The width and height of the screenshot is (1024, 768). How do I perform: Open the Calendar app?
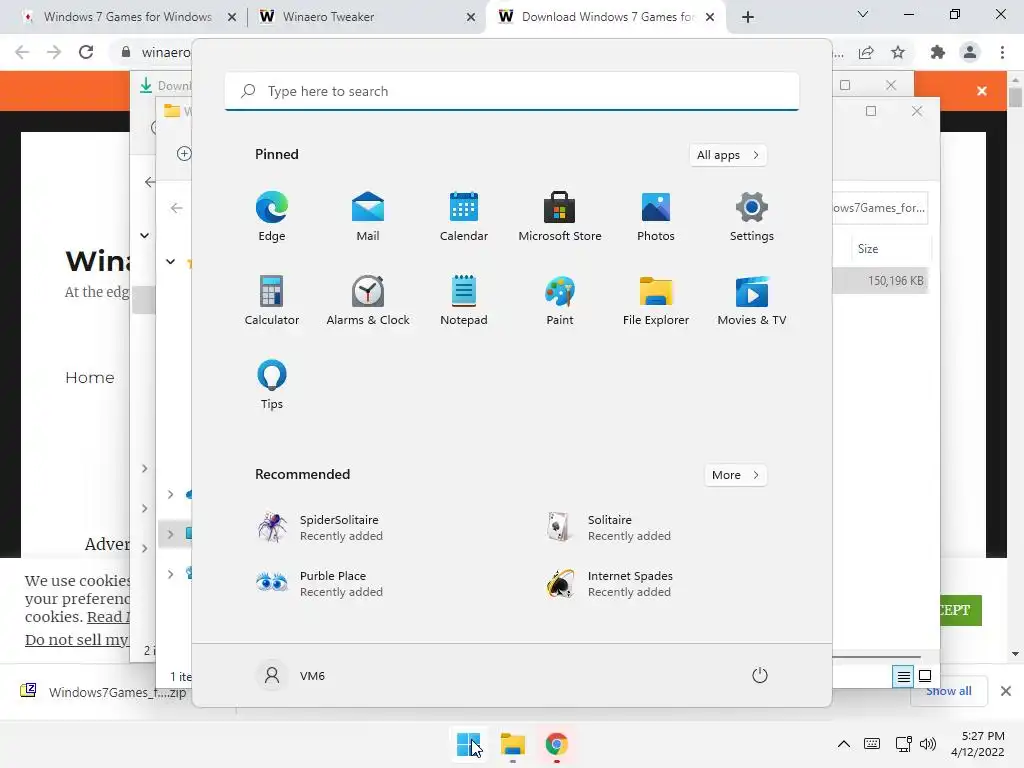tap(464, 216)
